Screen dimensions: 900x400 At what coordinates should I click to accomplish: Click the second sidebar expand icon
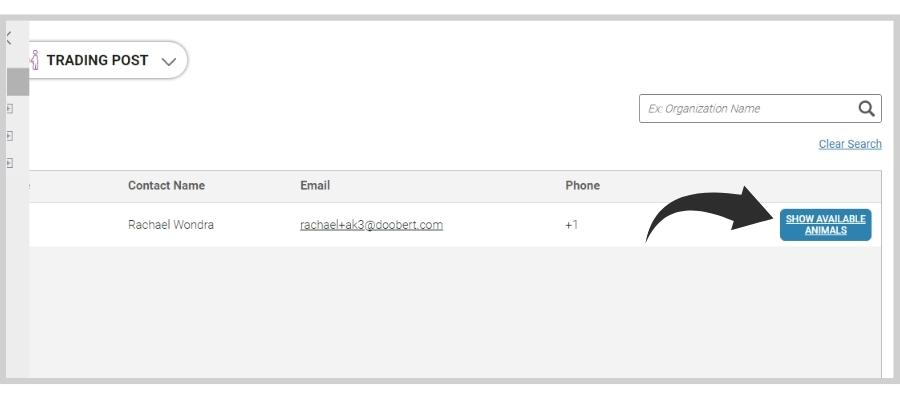(9, 134)
